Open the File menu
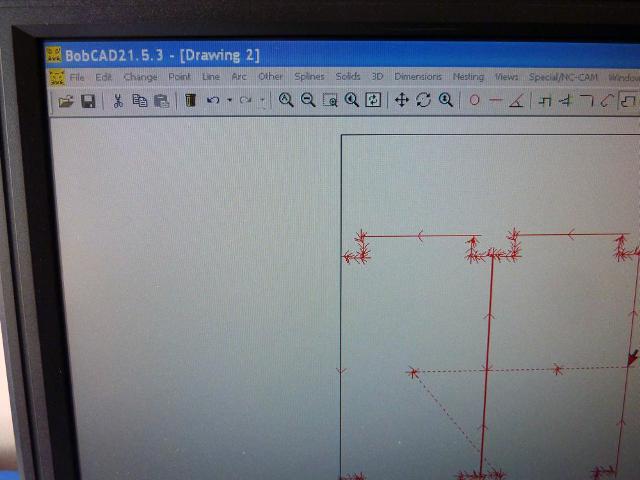 click(x=77, y=77)
